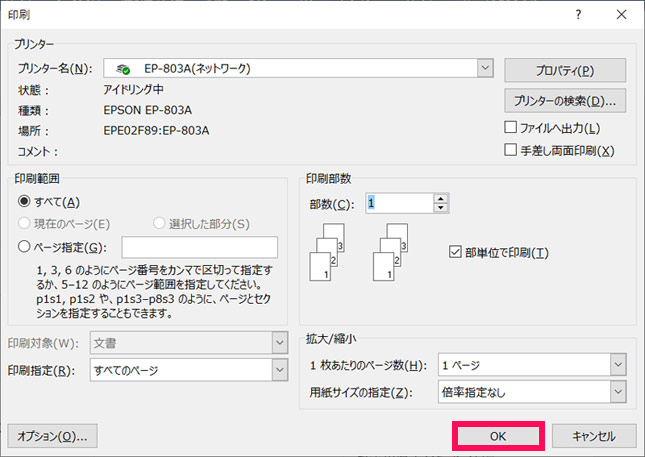This screenshot has width=645, height=457.
Task: Expand 1枚あたりのページ数 dropdown
Action: click(x=618, y=365)
